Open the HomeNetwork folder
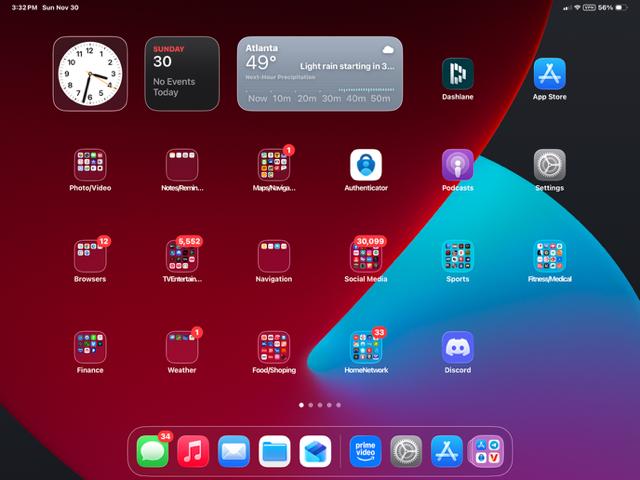The image size is (640, 480). click(x=366, y=347)
